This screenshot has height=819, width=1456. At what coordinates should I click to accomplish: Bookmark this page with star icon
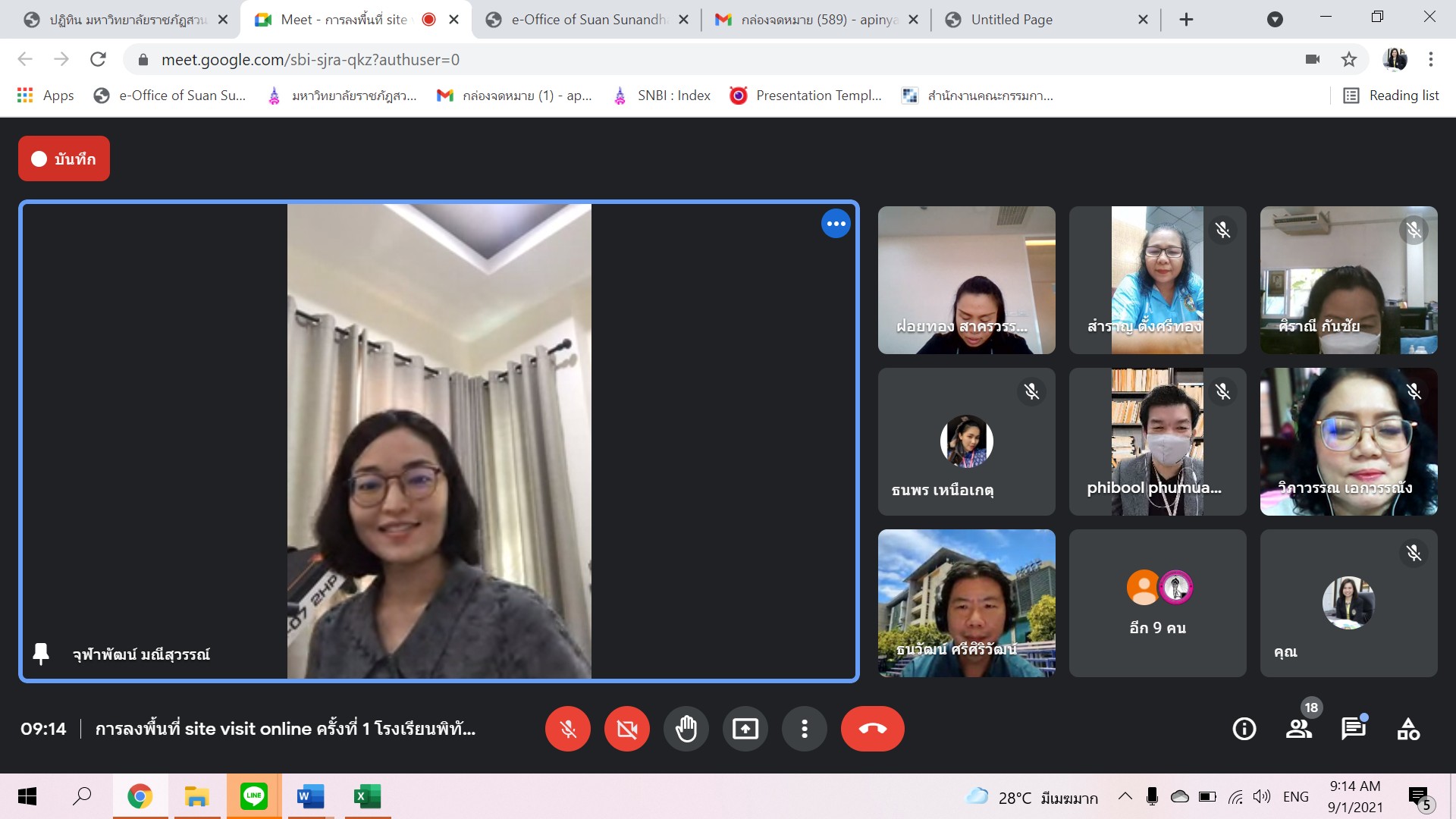point(1348,59)
